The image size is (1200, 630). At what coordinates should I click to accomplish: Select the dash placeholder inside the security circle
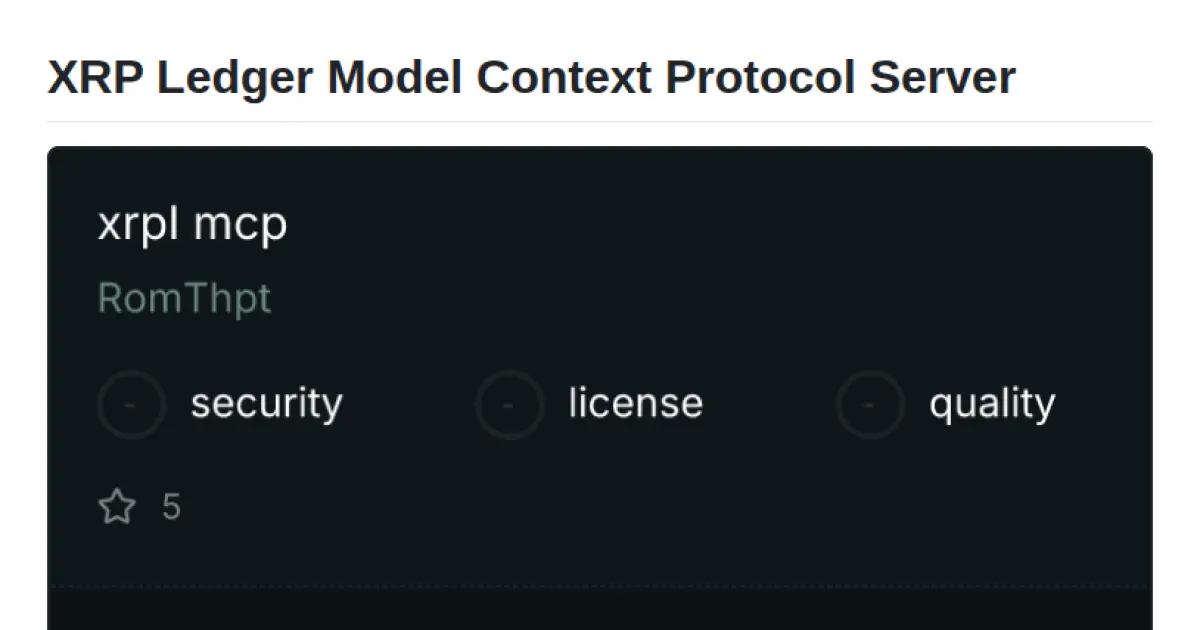click(x=132, y=404)
